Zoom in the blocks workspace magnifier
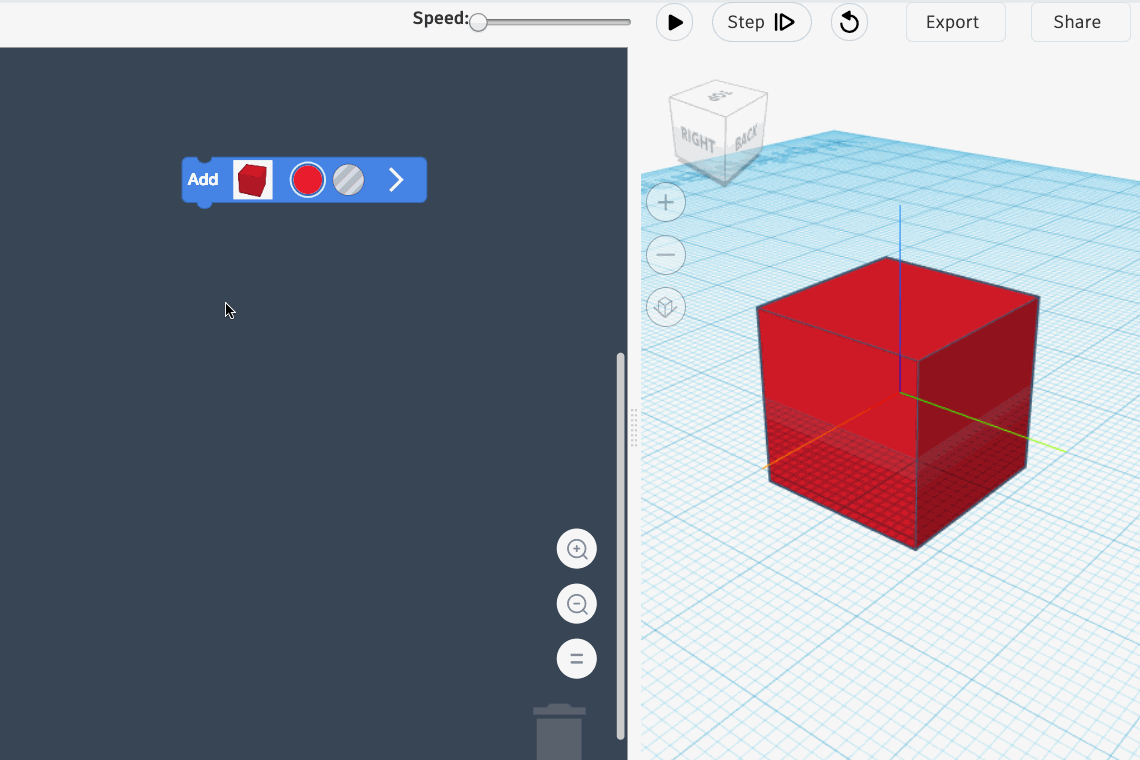This screenshot has height=760, width=1140. pyautogui.click(x=577, y=549)
